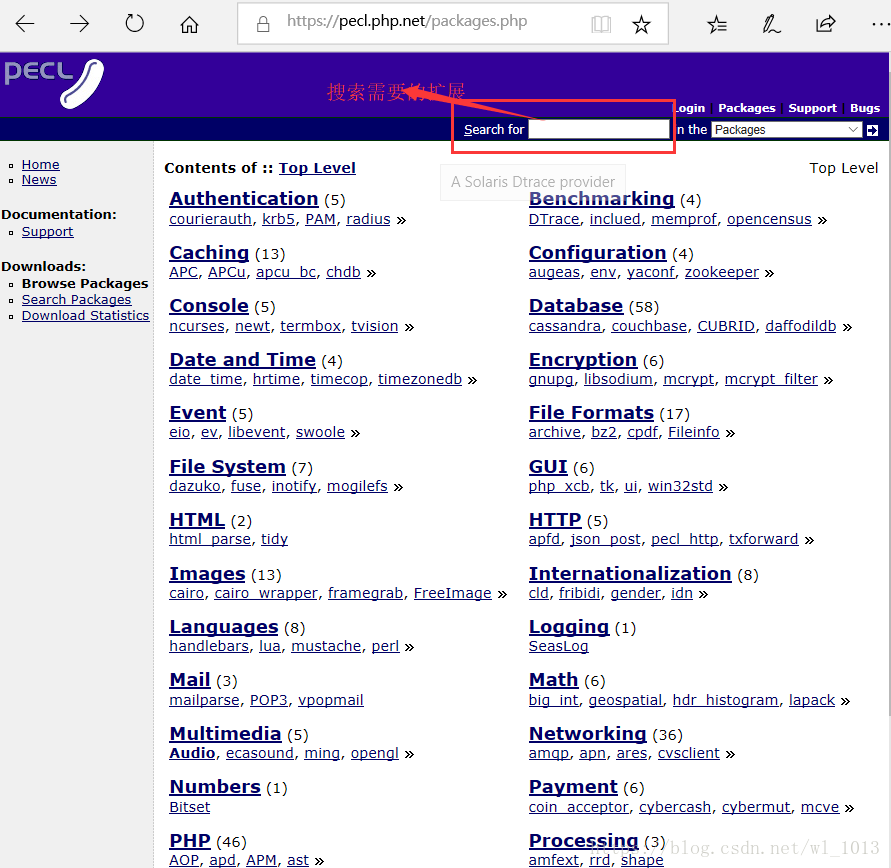
Task: Open the Bitset package link
Action: point(190,807)
